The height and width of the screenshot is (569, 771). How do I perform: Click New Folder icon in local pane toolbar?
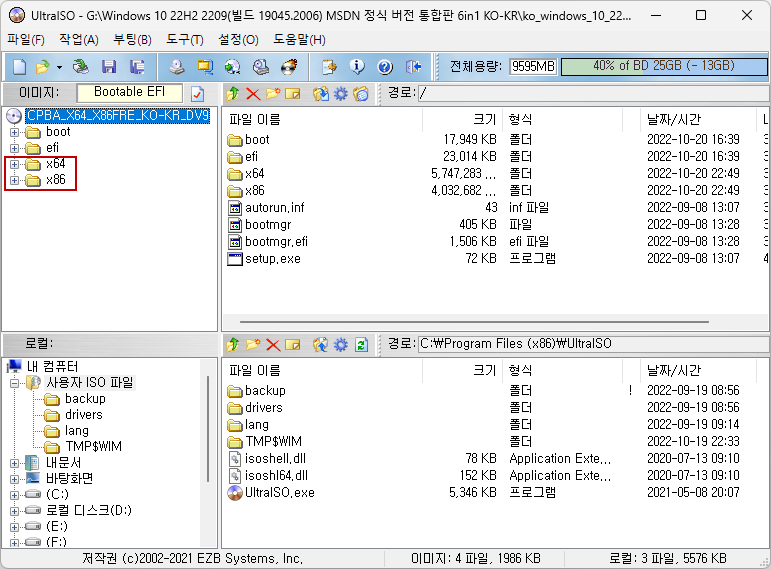(x=253, y=344)
